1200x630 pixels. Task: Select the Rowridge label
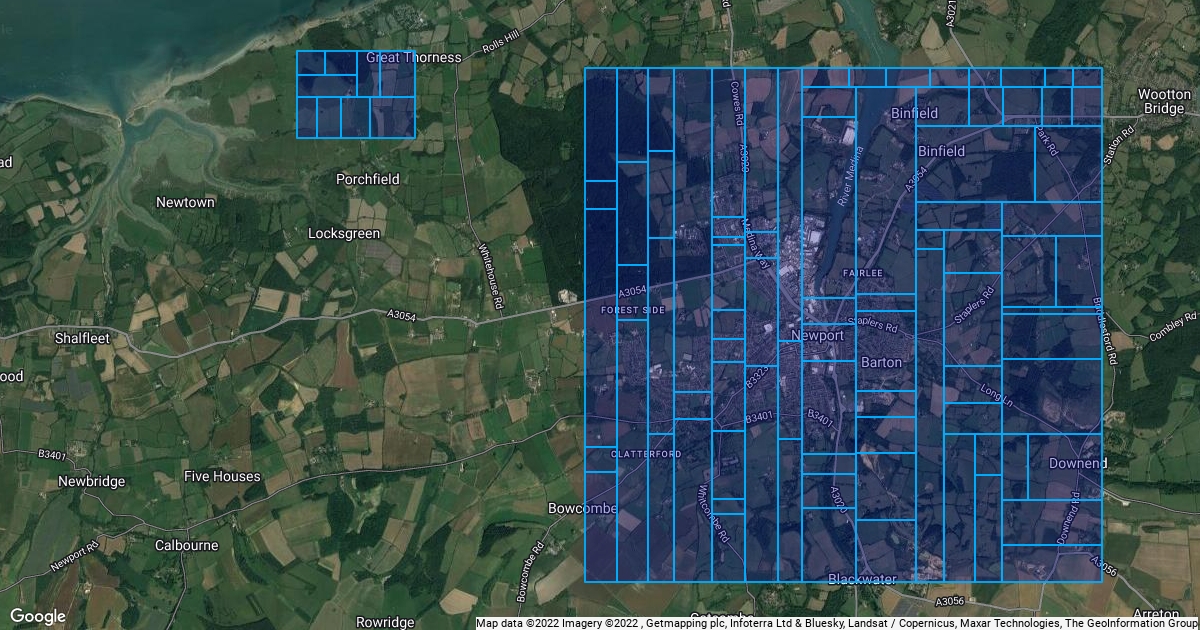[385, 622]
